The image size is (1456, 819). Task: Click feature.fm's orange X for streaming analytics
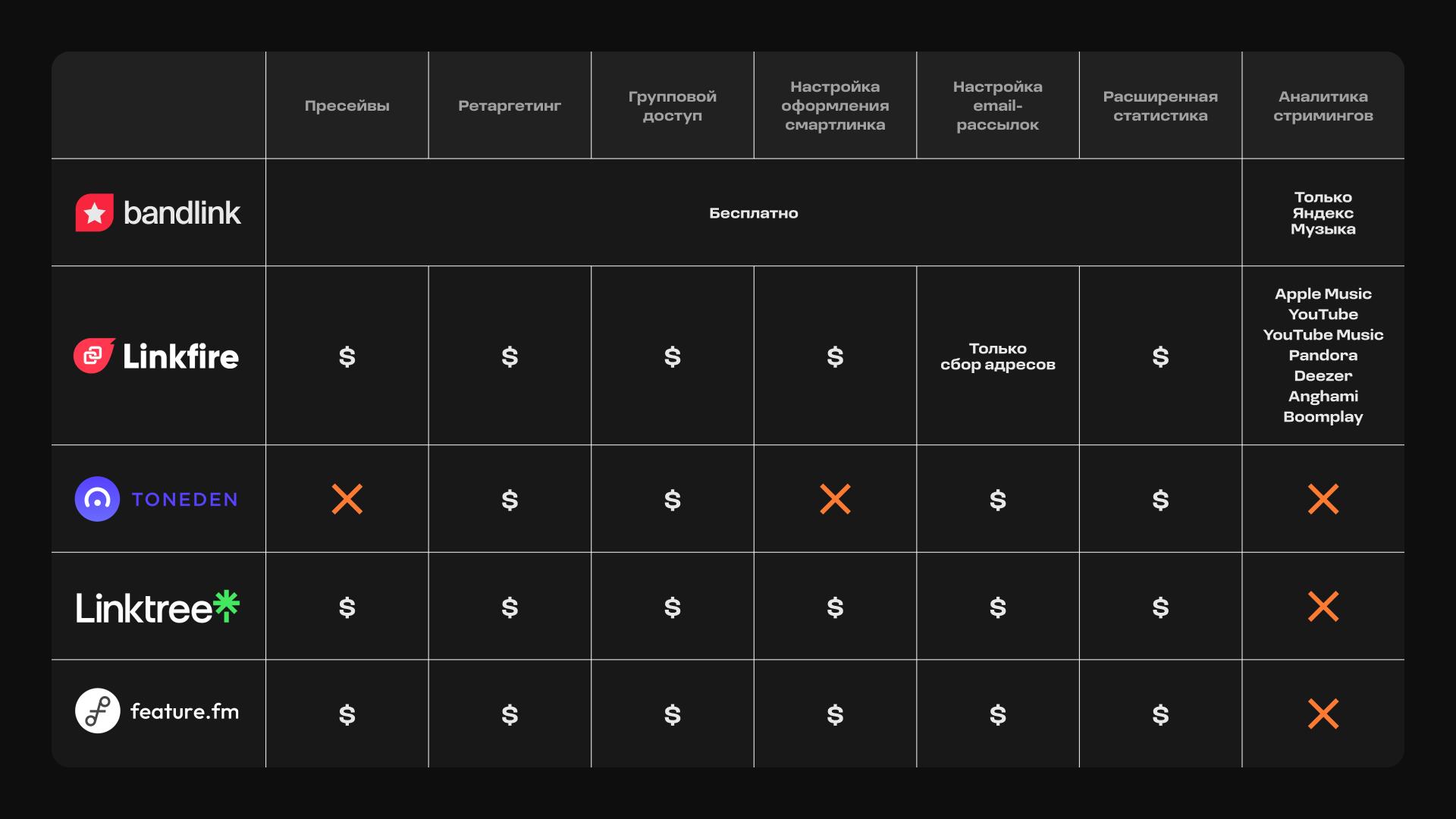click(x=1323, y=714)
